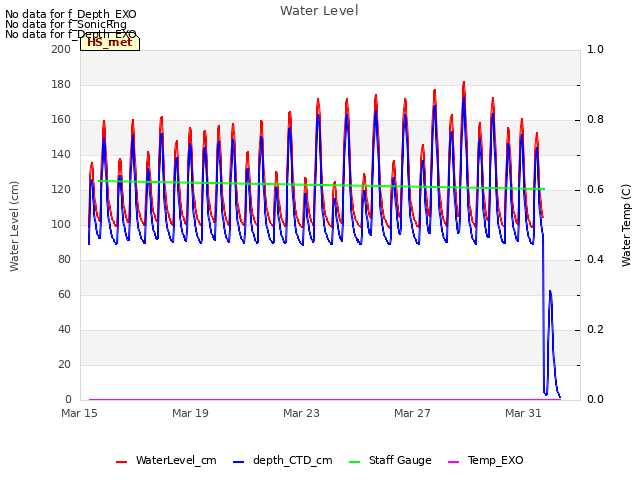Click the 'Water Temp (C)' axis label
640x480 pixels.
coord(626,225)
